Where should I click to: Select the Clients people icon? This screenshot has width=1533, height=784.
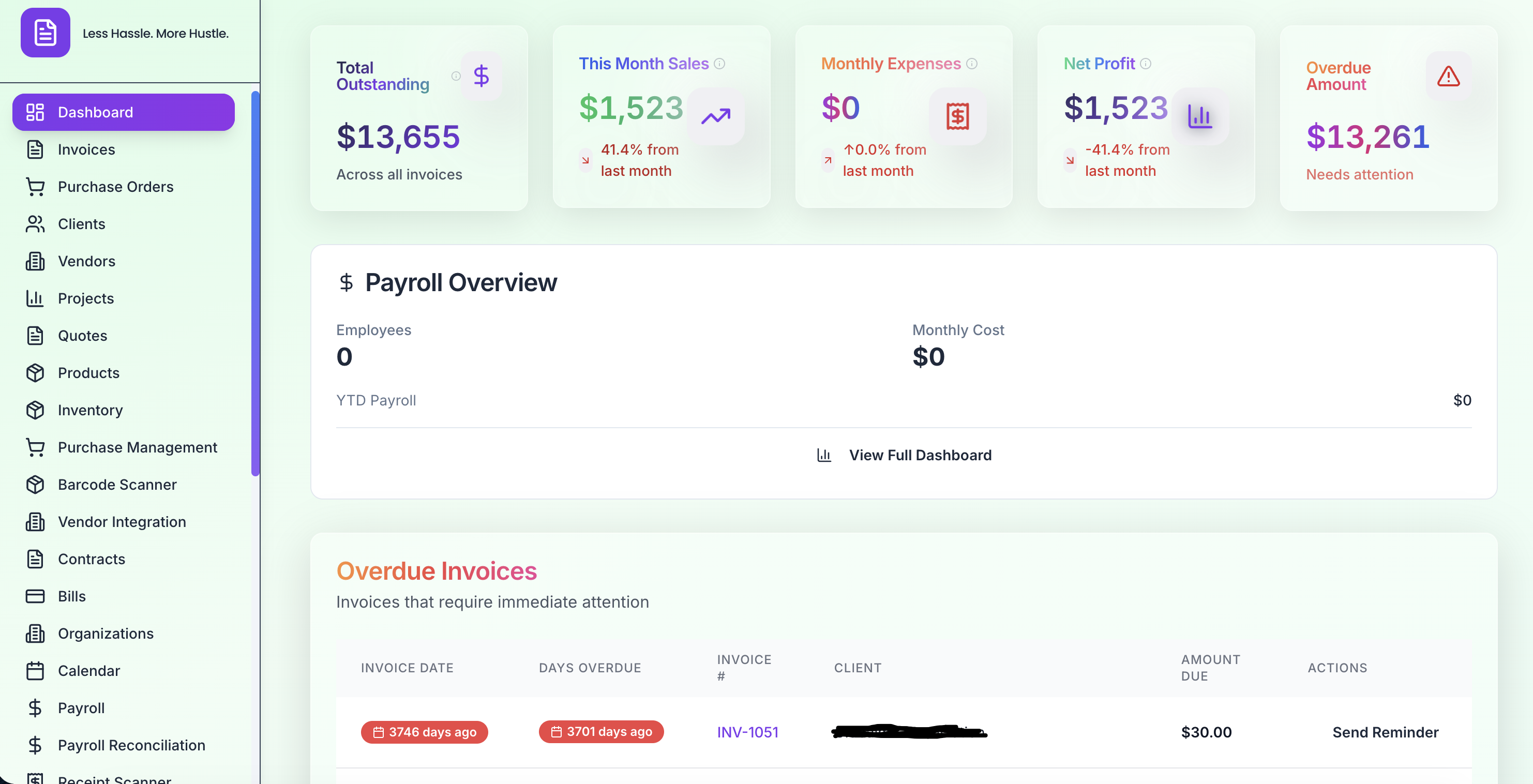(x=35, y=223)
